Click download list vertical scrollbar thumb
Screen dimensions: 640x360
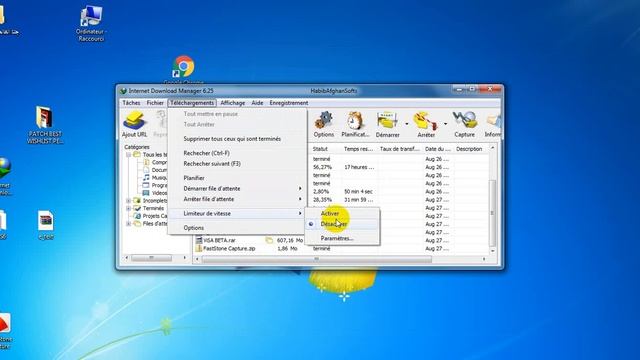pos(492,213)
